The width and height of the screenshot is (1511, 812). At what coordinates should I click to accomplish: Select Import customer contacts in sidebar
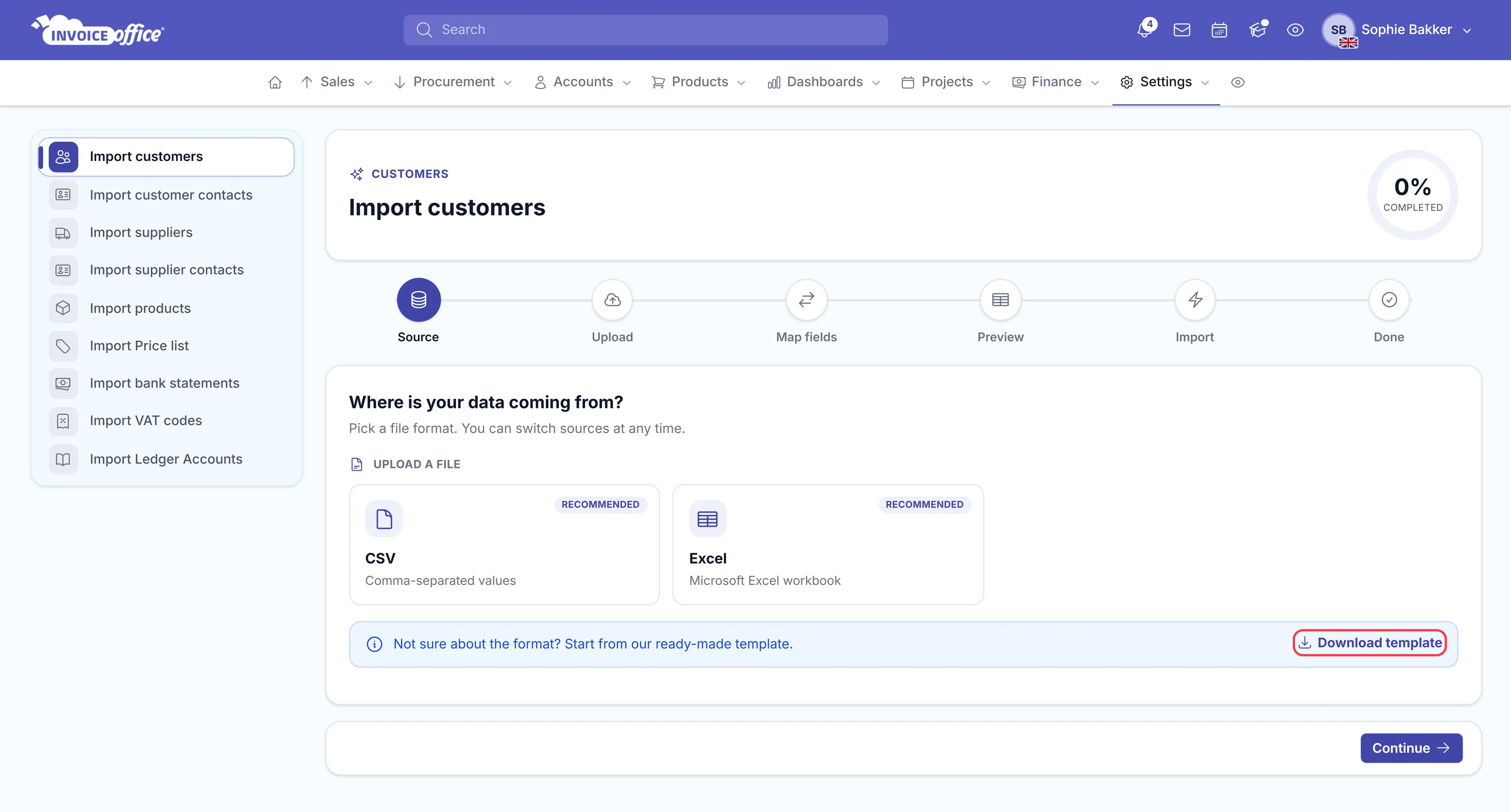coord(167,195)
